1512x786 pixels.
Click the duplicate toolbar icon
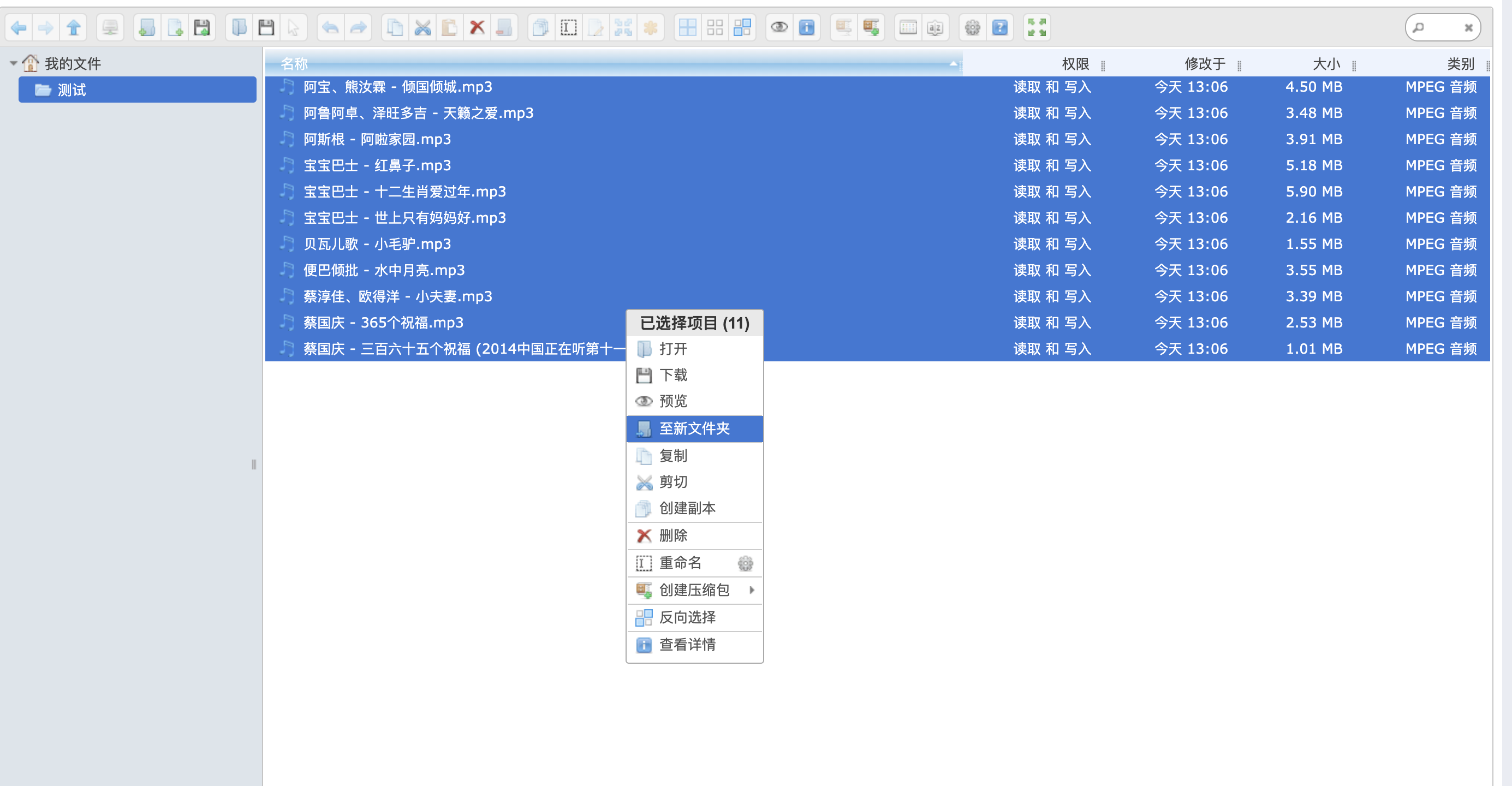pos(540,28)
